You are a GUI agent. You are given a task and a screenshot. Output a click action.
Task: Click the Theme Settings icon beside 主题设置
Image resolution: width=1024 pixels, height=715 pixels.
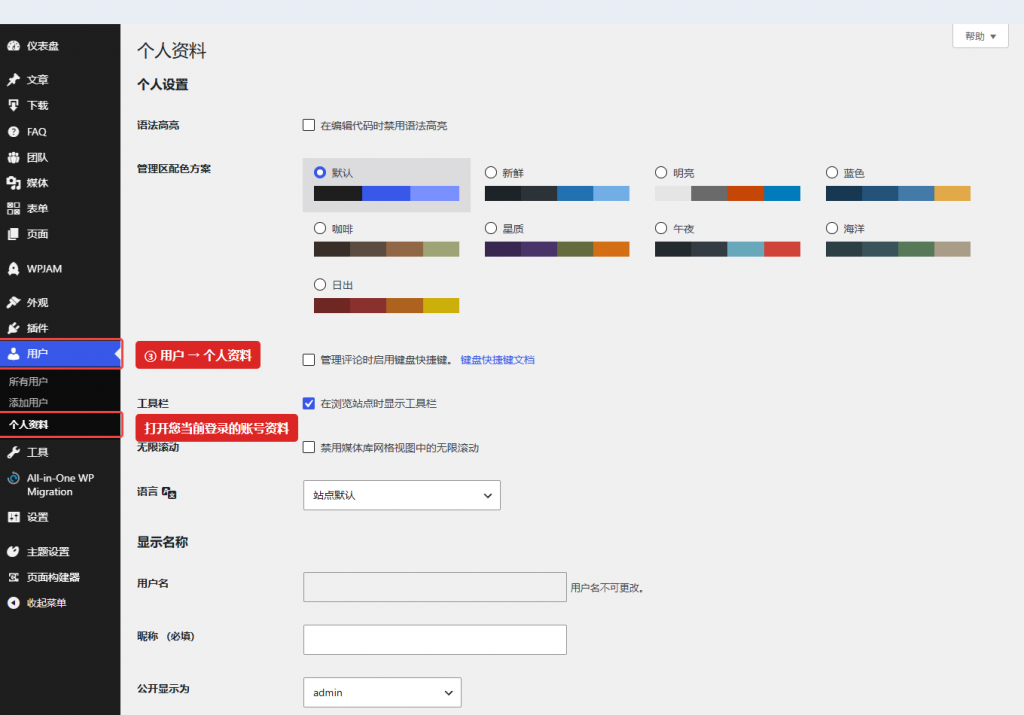pos(13,552)
